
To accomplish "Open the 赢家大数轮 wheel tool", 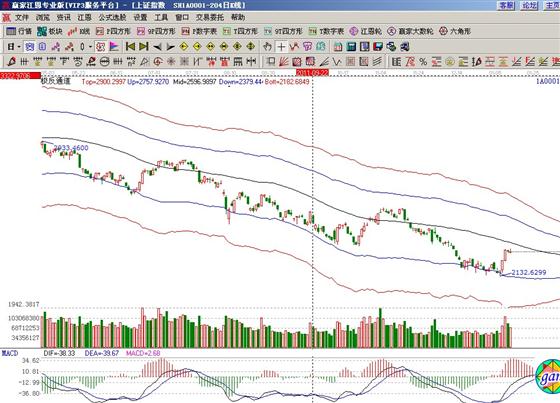I will (x=410, y=31).
